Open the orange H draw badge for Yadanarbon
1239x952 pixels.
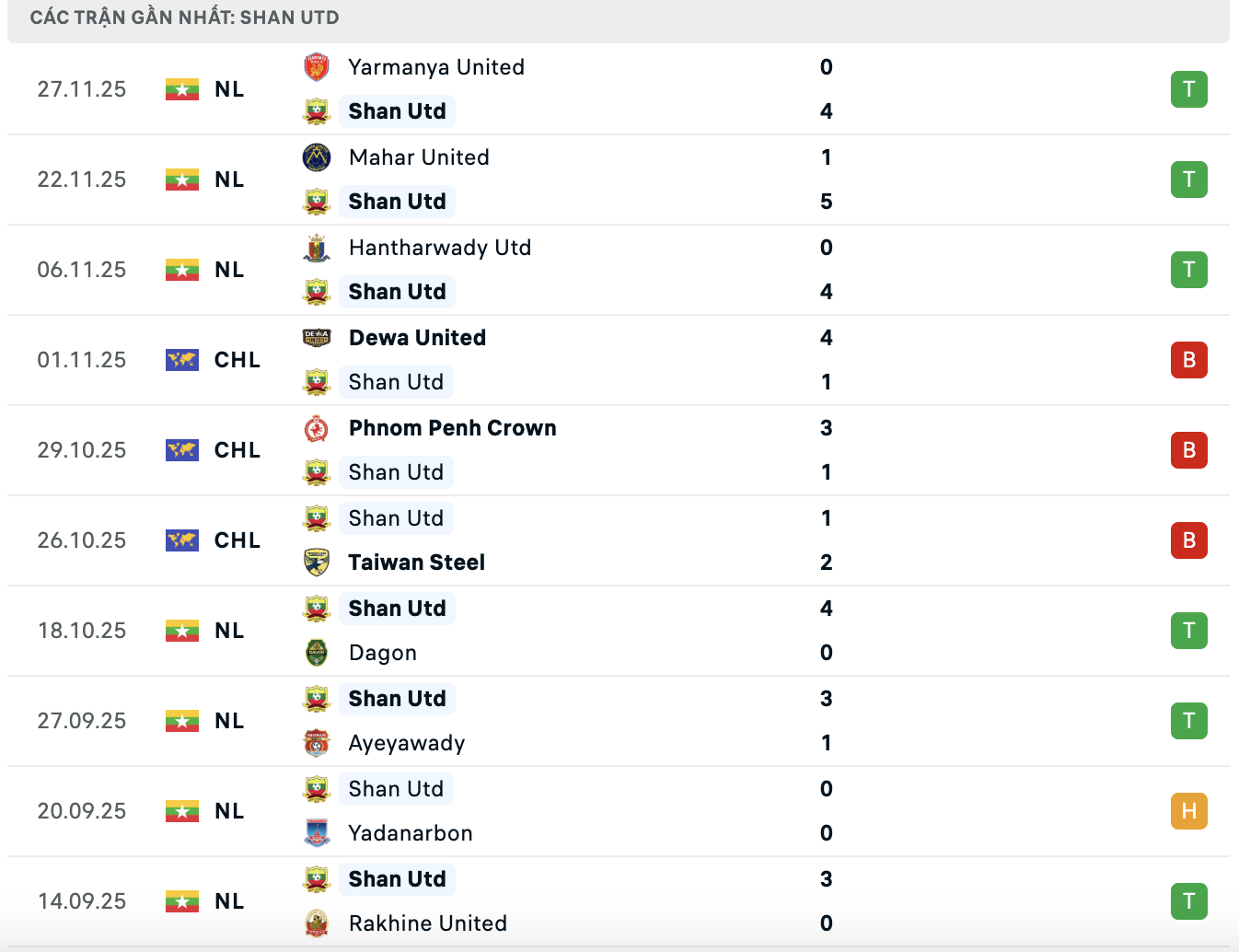click(x=1189, y=811)
